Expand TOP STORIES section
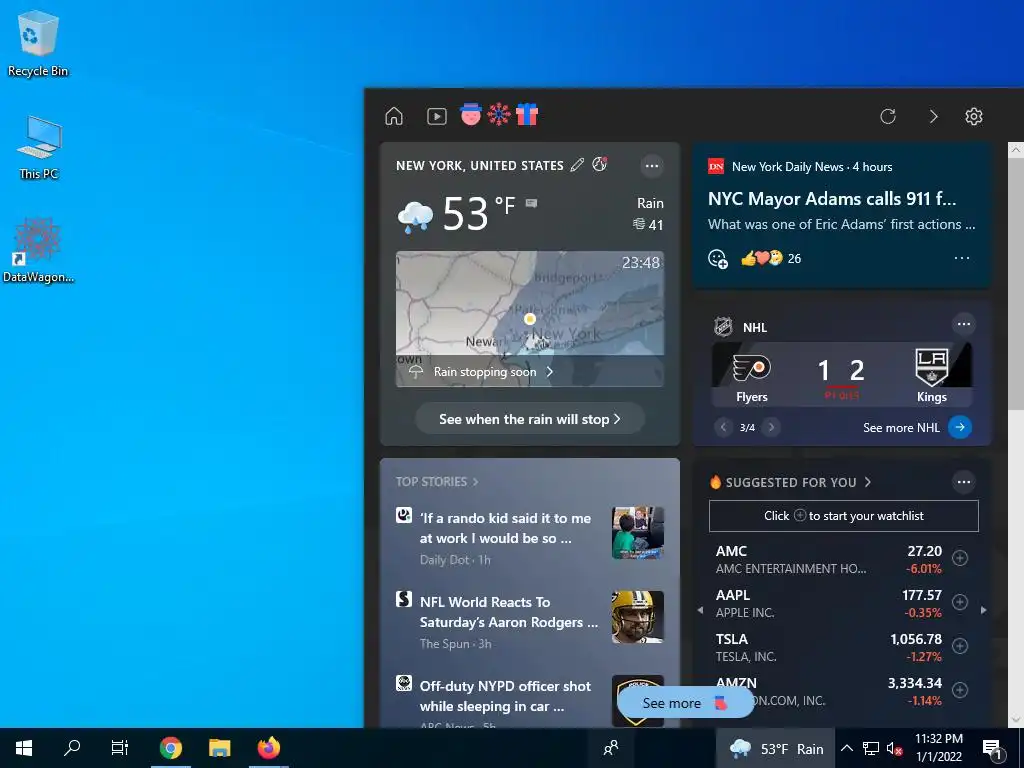This screenshot has width=1024, height=768. pos(436,481)
